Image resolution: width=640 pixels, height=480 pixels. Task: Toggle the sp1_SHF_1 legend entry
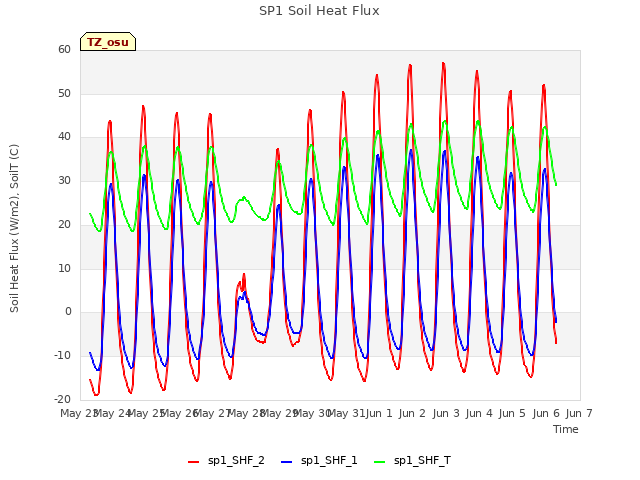coord(319,460)
